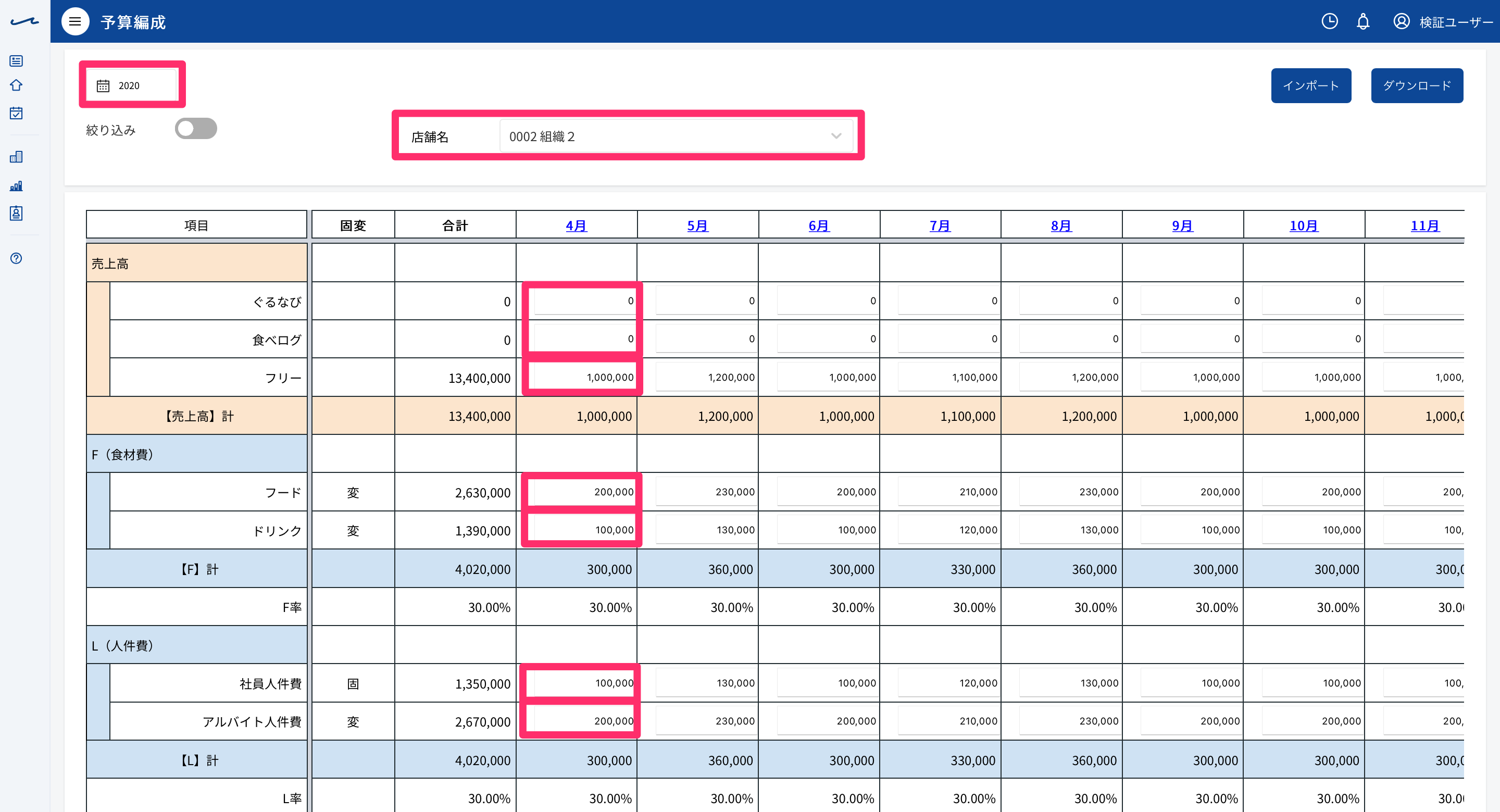Screen dimensions: 1500x812
Task: Open the hamburger menu button
Action: [75, 21]
